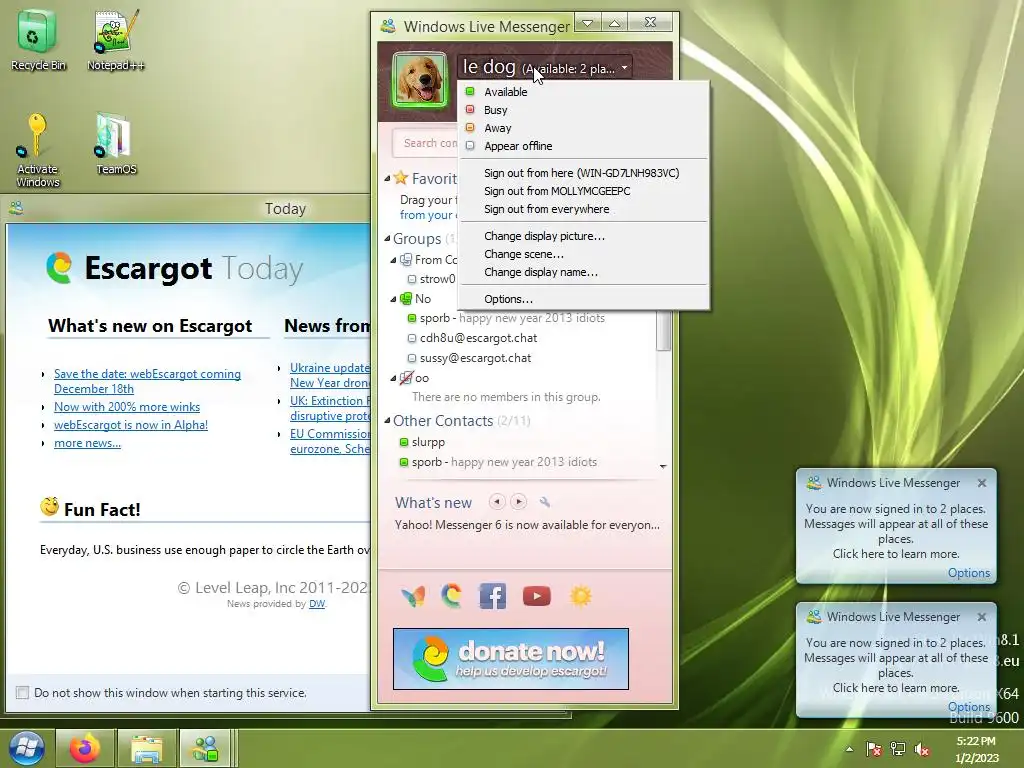Screen dimensions: 1024x768
Task: Open the YouTube icon in Messenger
Action: 537,596
